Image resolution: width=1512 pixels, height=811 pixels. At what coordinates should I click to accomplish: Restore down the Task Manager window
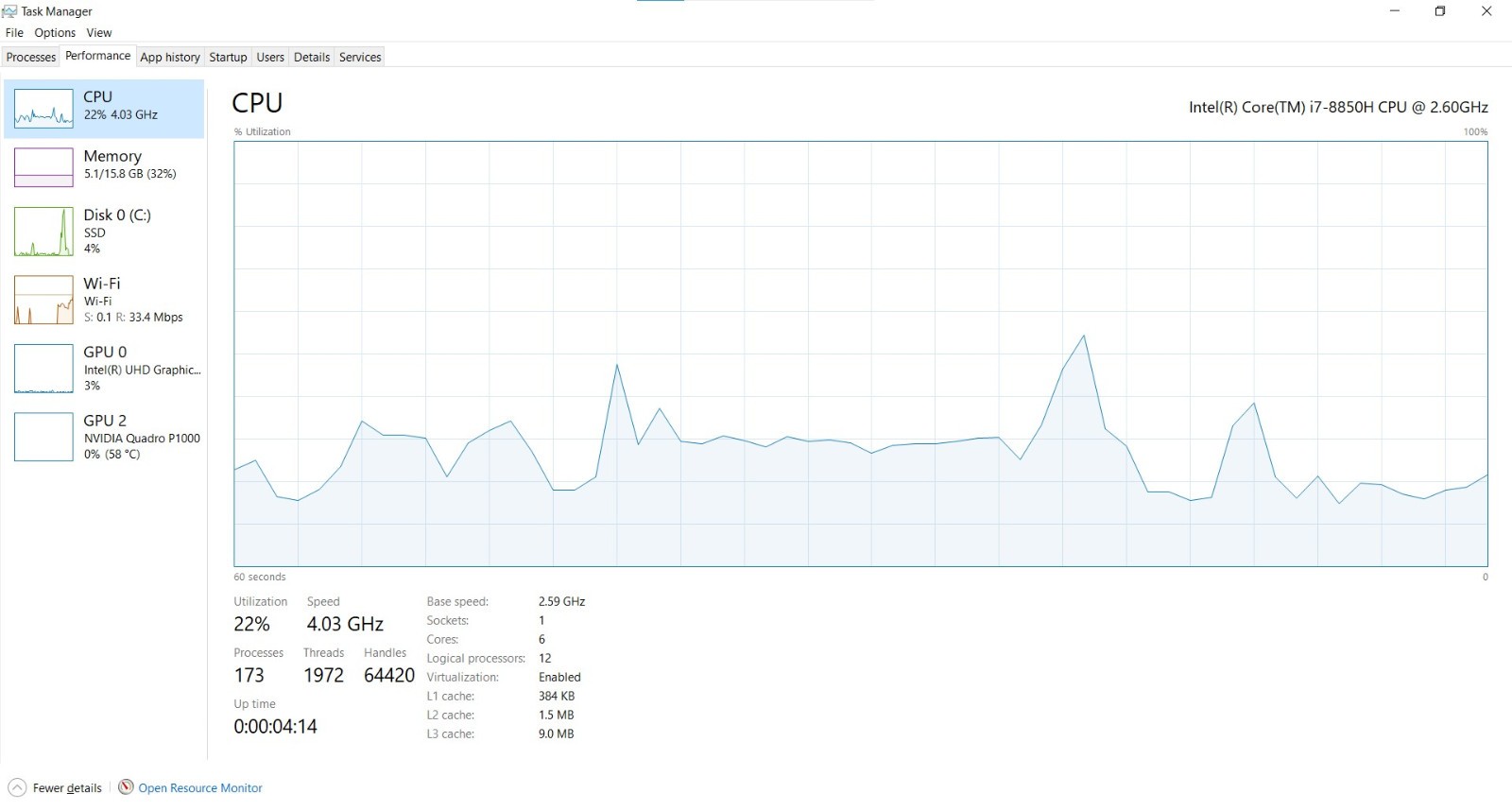[1440, 11]
